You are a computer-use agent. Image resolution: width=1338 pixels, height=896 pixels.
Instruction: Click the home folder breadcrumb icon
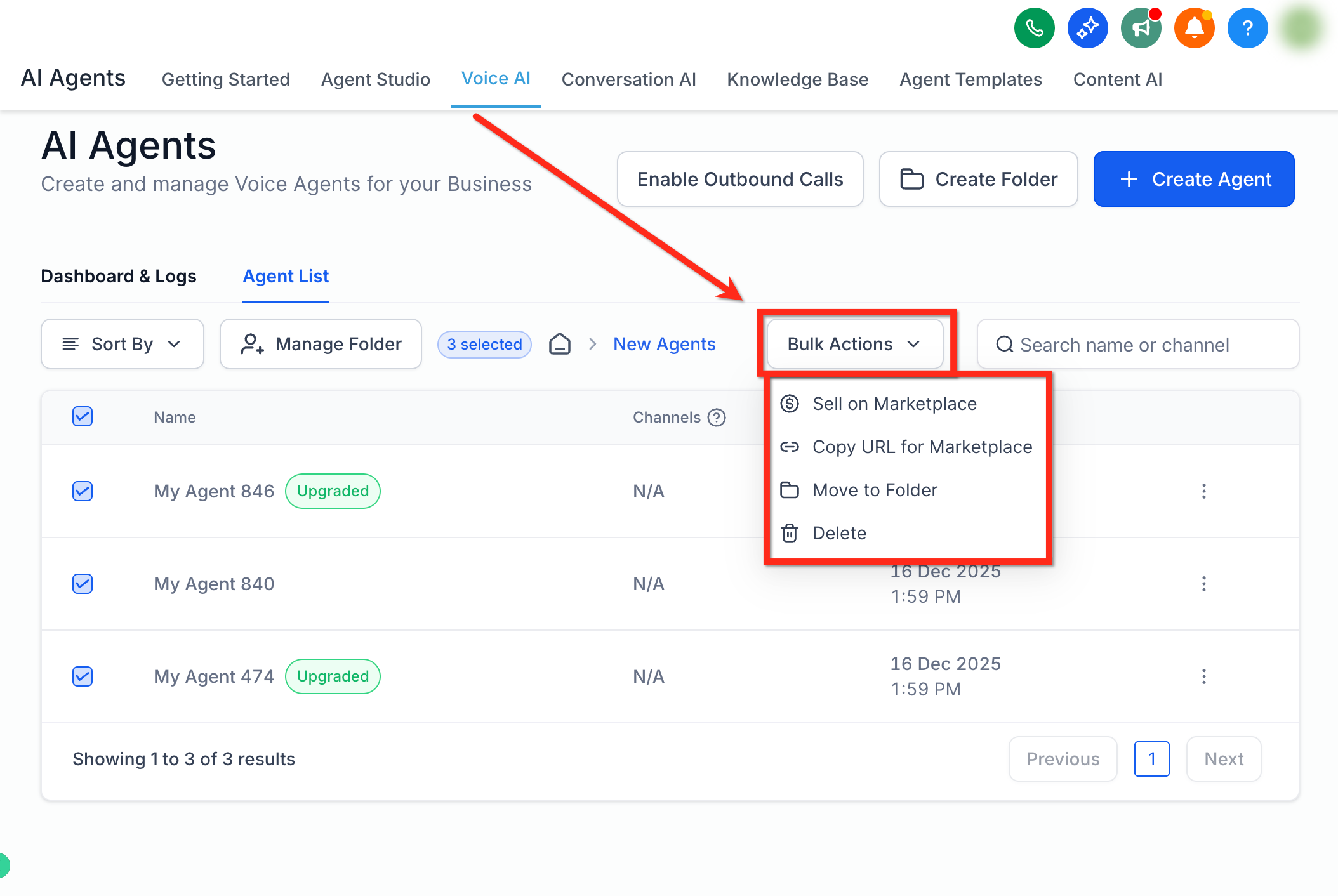click(559, 344)
